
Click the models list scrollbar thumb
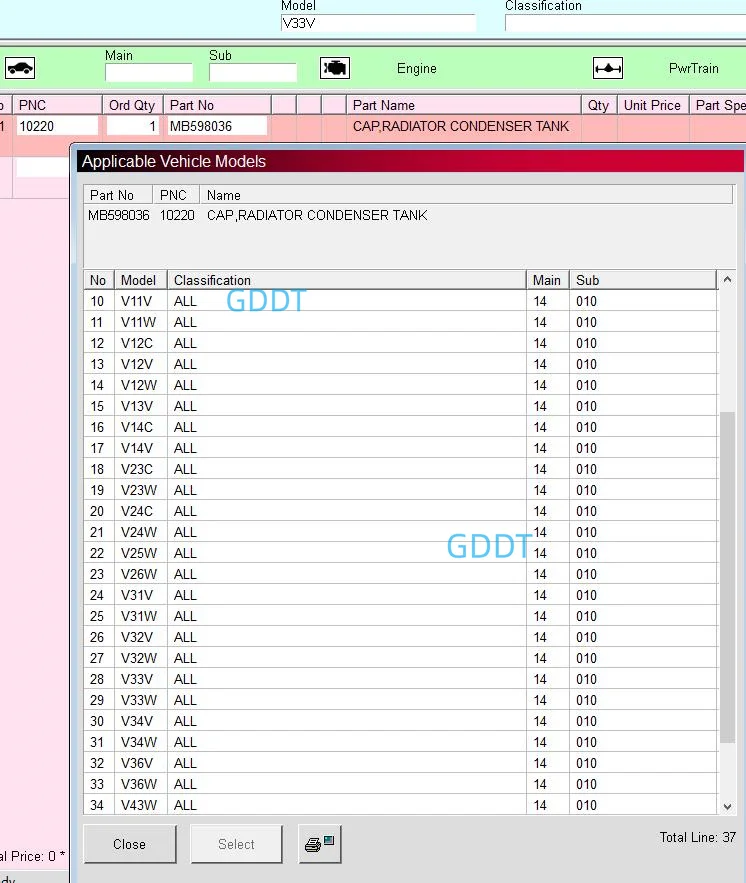tap(727, 577)
